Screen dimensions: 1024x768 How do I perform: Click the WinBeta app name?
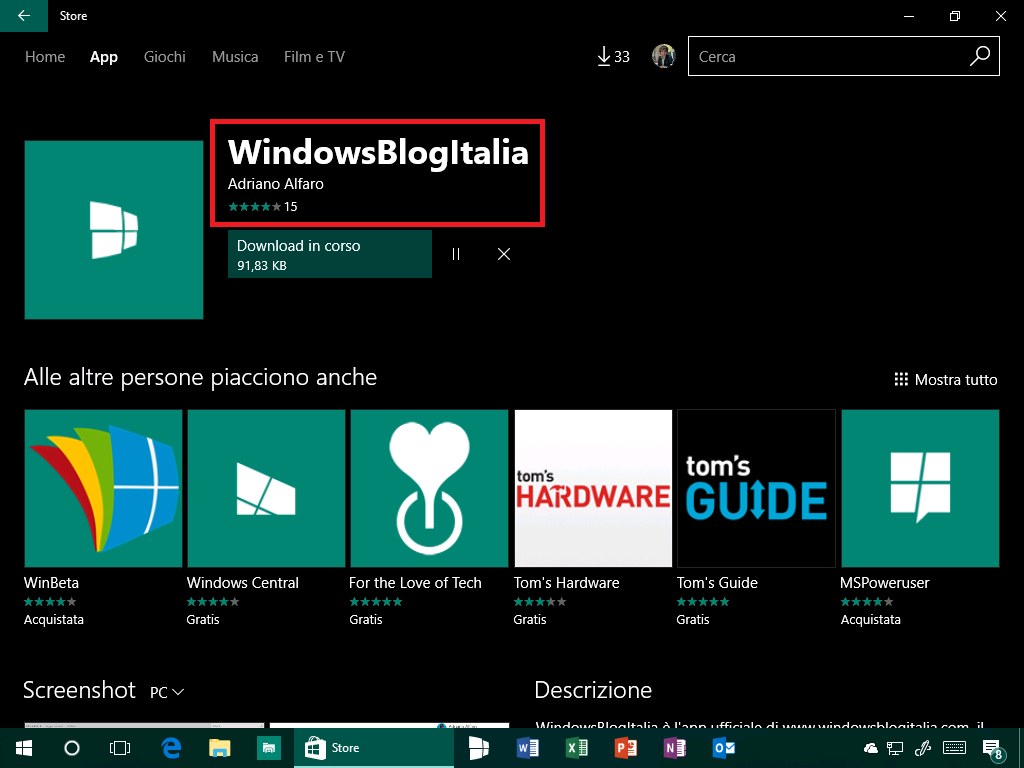(x=52, y=583)
